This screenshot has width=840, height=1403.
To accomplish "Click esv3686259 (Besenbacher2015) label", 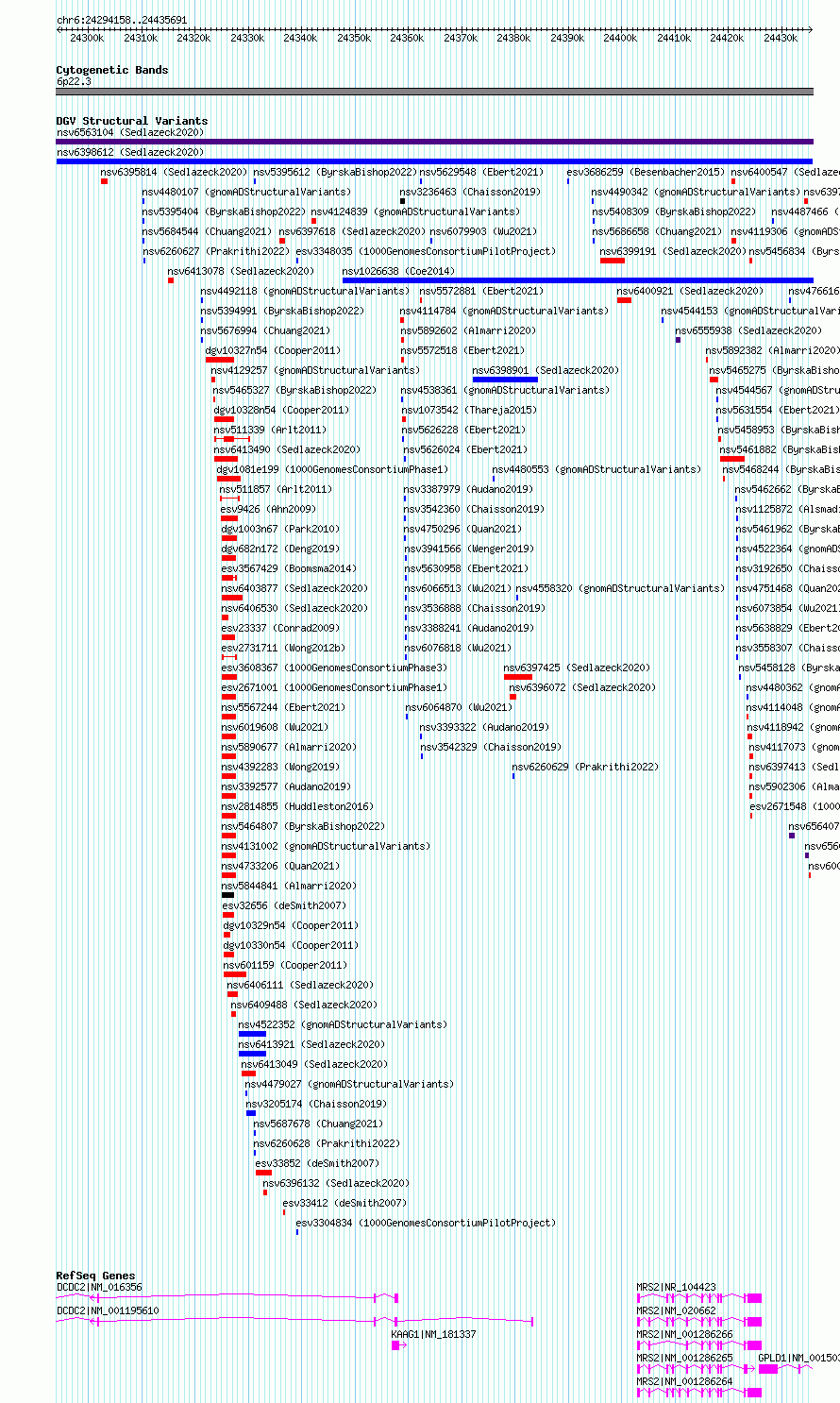I will (x=646, y=172).
